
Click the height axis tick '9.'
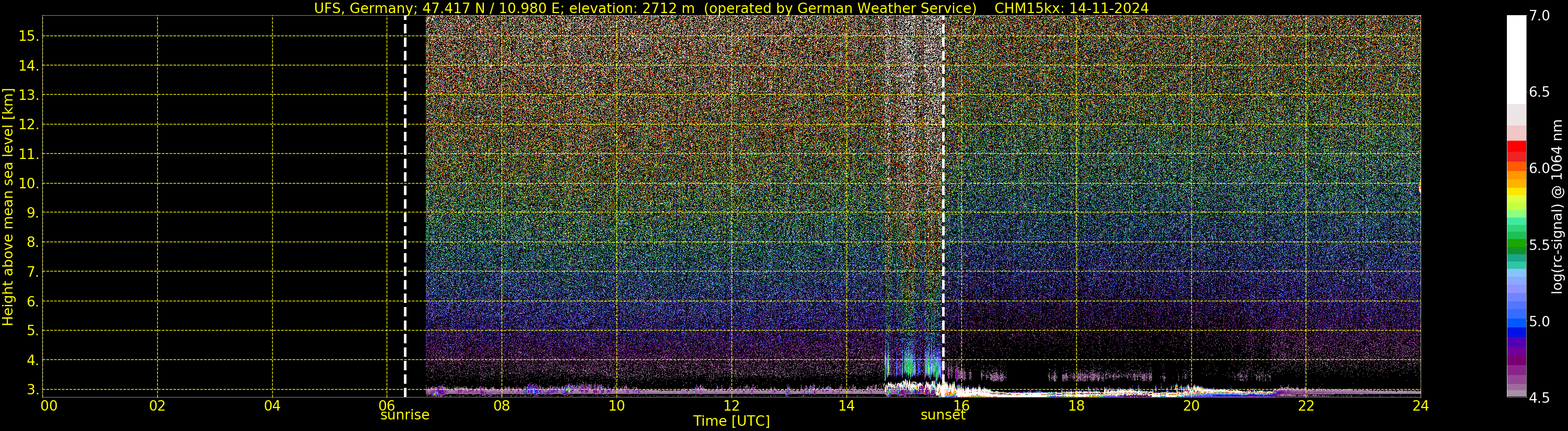click(x=33, y=213)
